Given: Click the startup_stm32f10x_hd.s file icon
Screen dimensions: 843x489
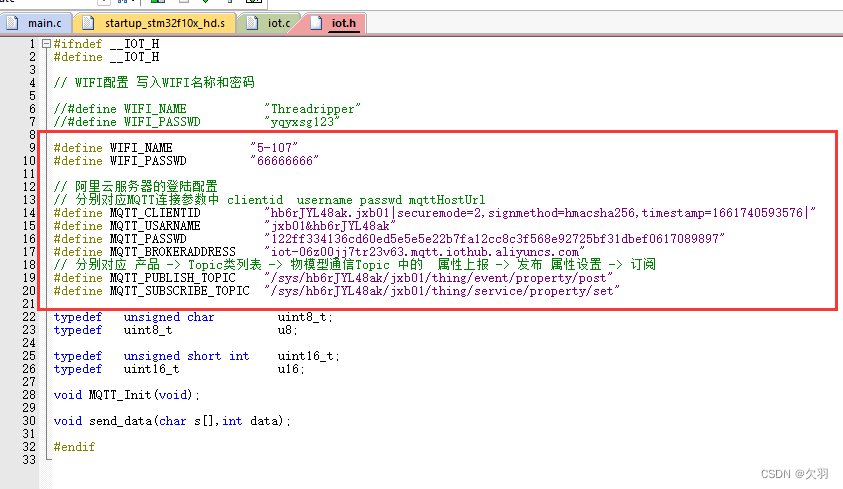Looking at the screenshot, I should coord(88,23).
